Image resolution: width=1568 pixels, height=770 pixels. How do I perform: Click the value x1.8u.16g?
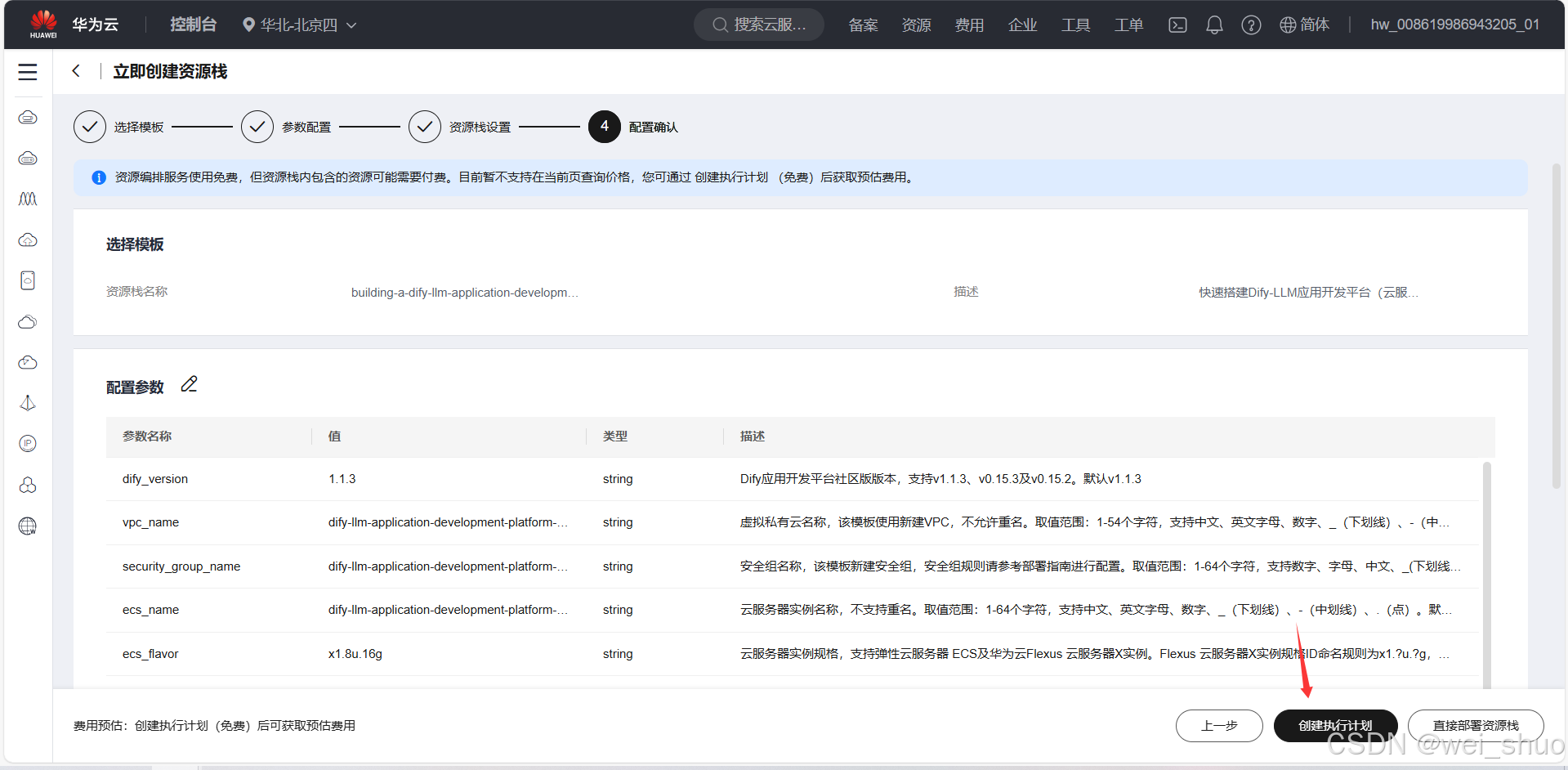[355, 654]
